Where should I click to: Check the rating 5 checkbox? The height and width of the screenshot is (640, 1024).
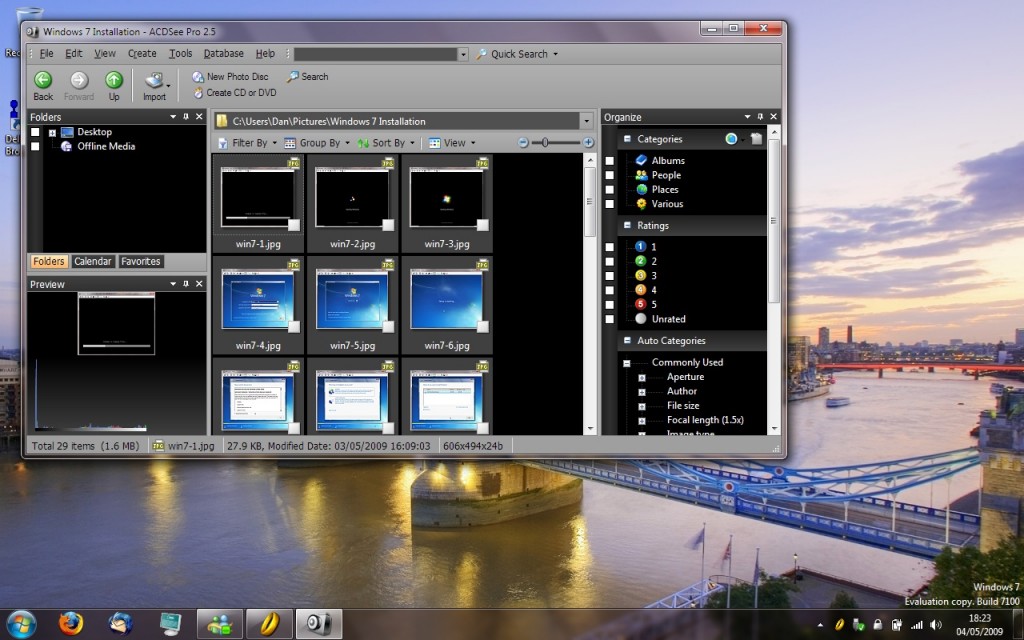pos(609,304)
